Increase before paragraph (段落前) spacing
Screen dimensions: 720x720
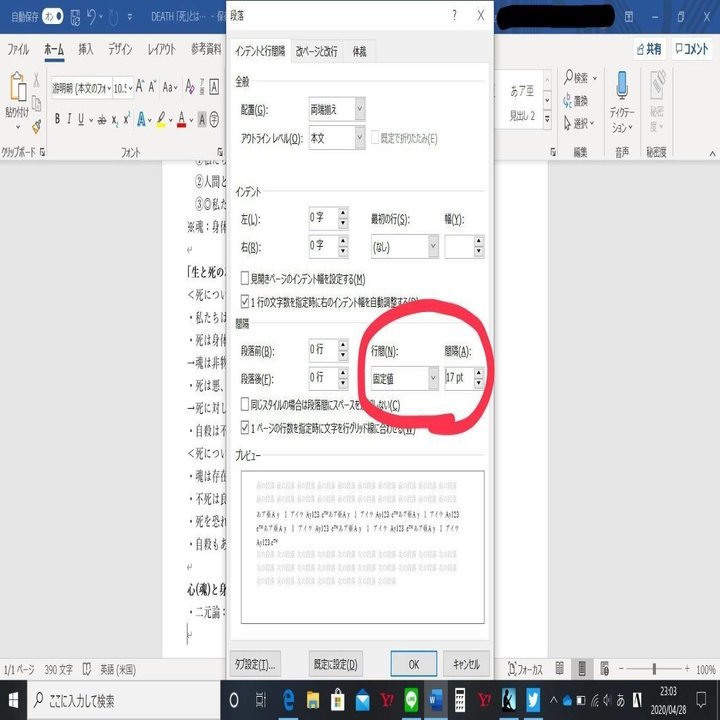343,345
